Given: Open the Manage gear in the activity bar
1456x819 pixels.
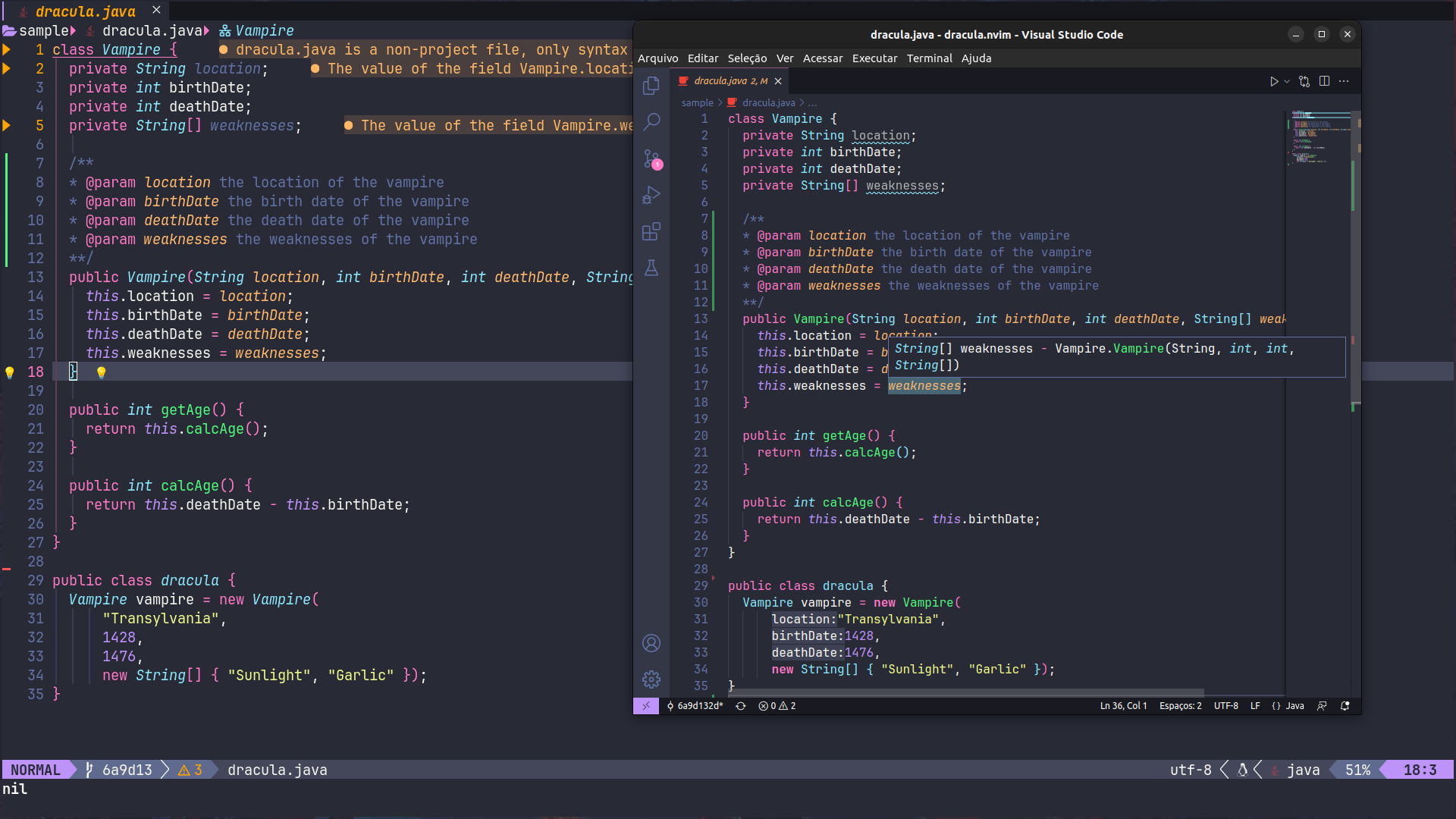Looking at the screenshot, I should click(651, 679).
